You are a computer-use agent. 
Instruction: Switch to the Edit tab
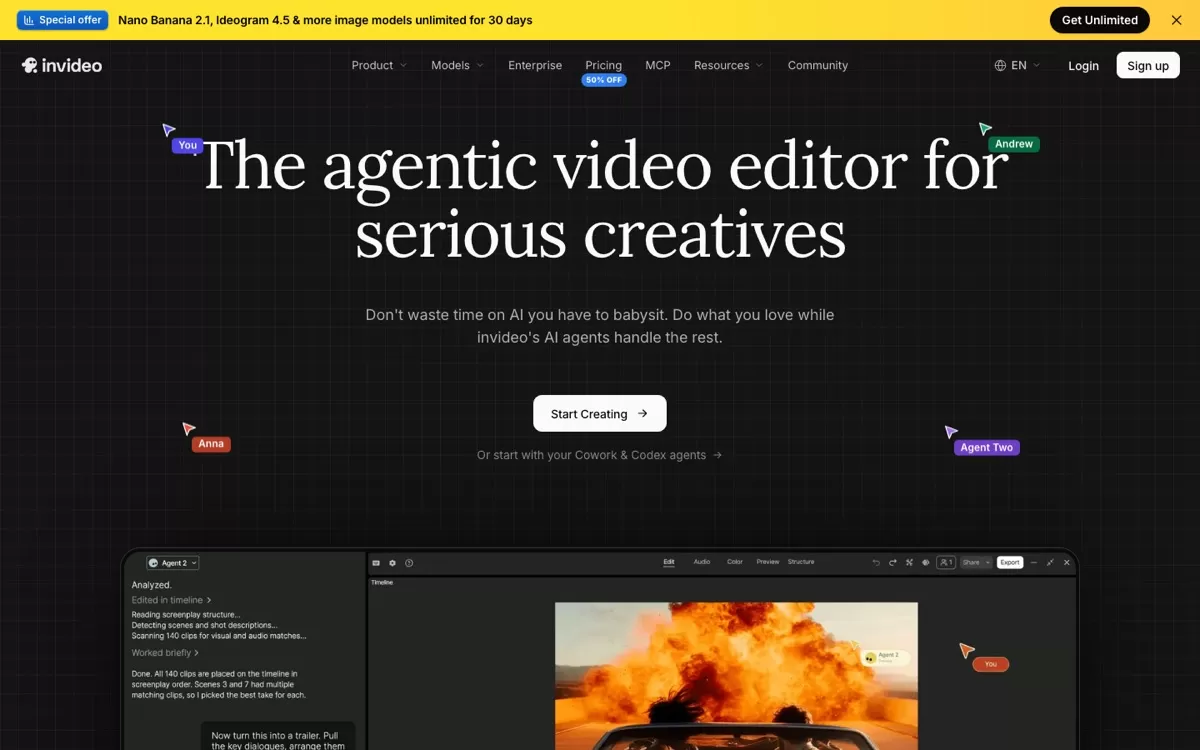(x=669, y=562)
